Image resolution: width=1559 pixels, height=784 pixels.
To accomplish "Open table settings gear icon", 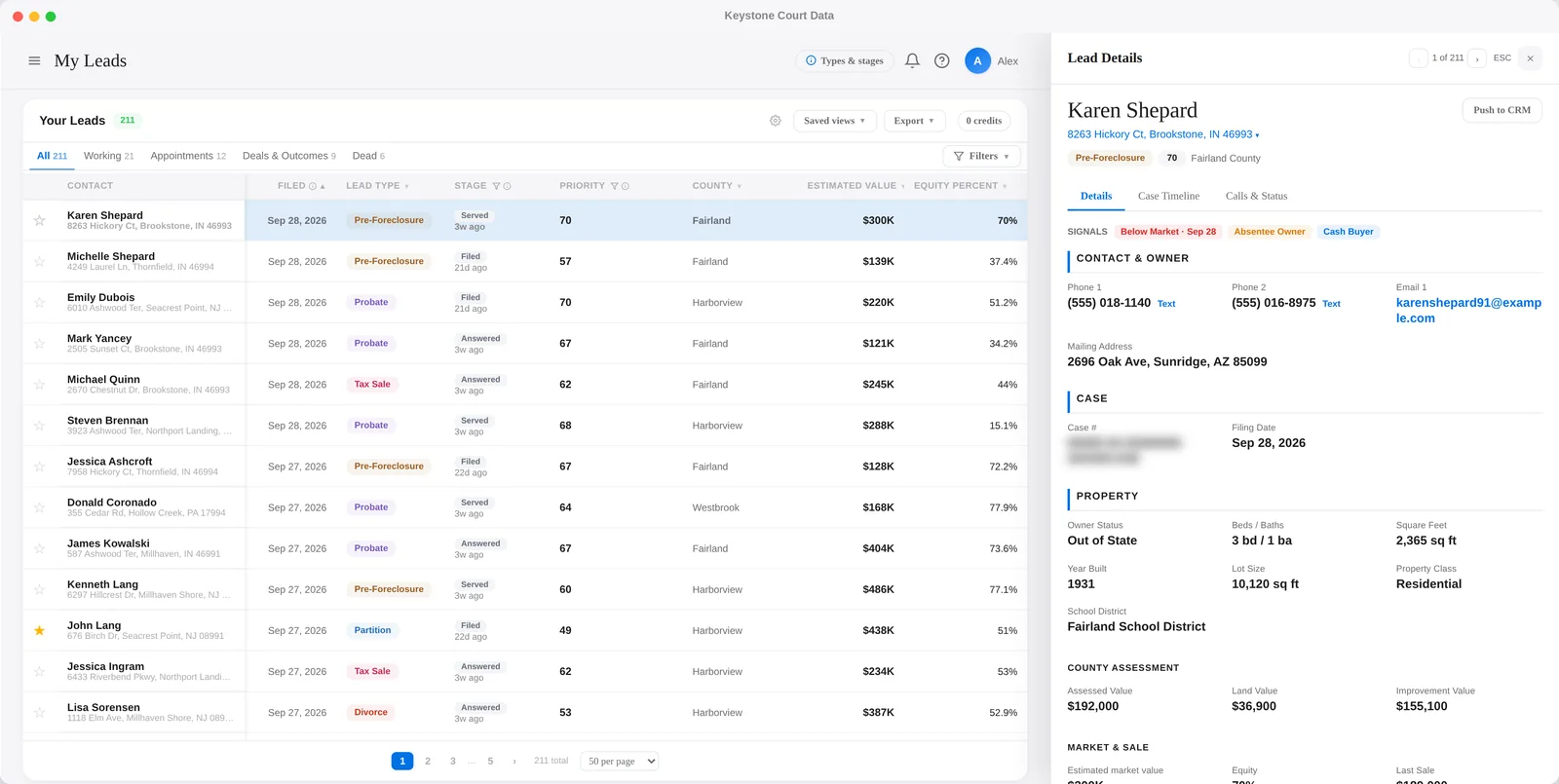I will point(776,121).
